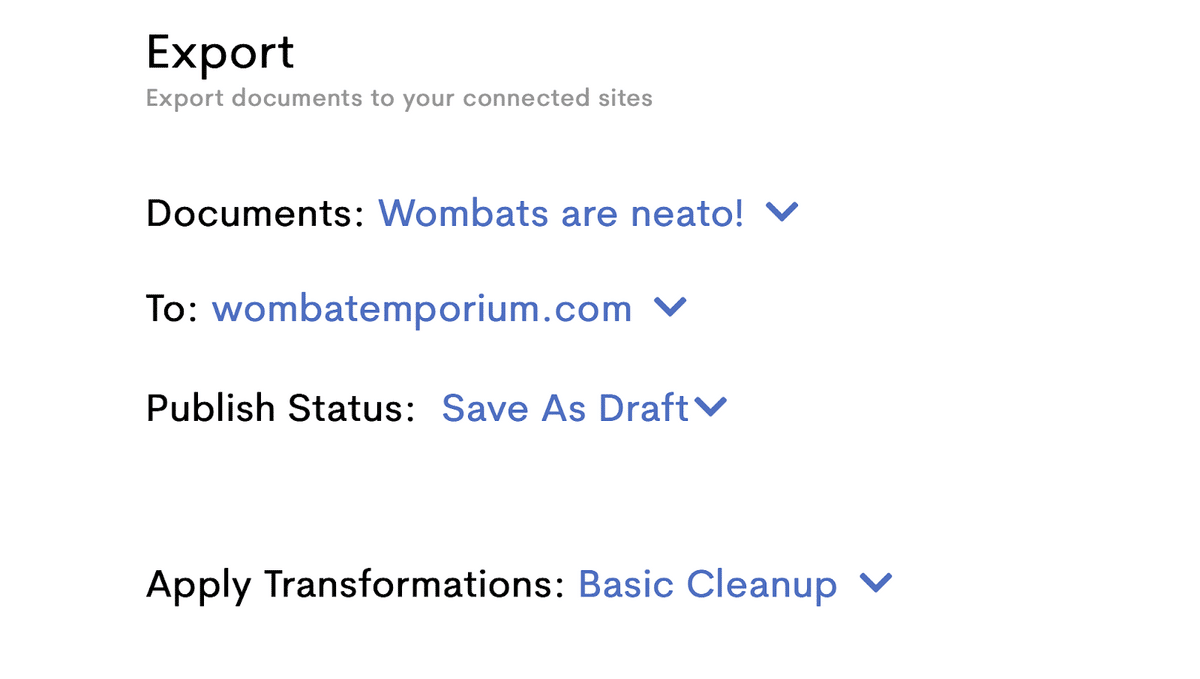Screen dimensions: 1200x679
Task: Click the Documents: field label
Action: pyautogui.click(x=254, y=213)
